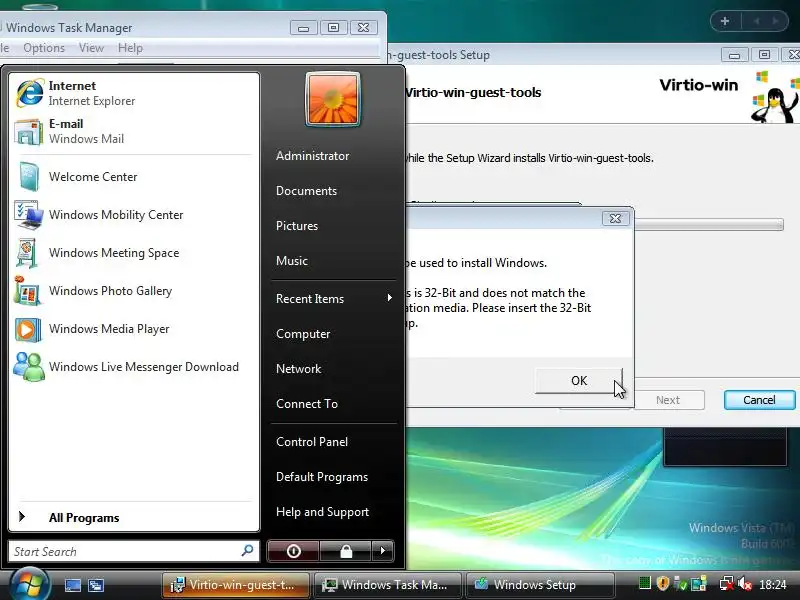800x600 pixels.
Task: Click Cancel in Virtio setup wizard
Action: 759,400
